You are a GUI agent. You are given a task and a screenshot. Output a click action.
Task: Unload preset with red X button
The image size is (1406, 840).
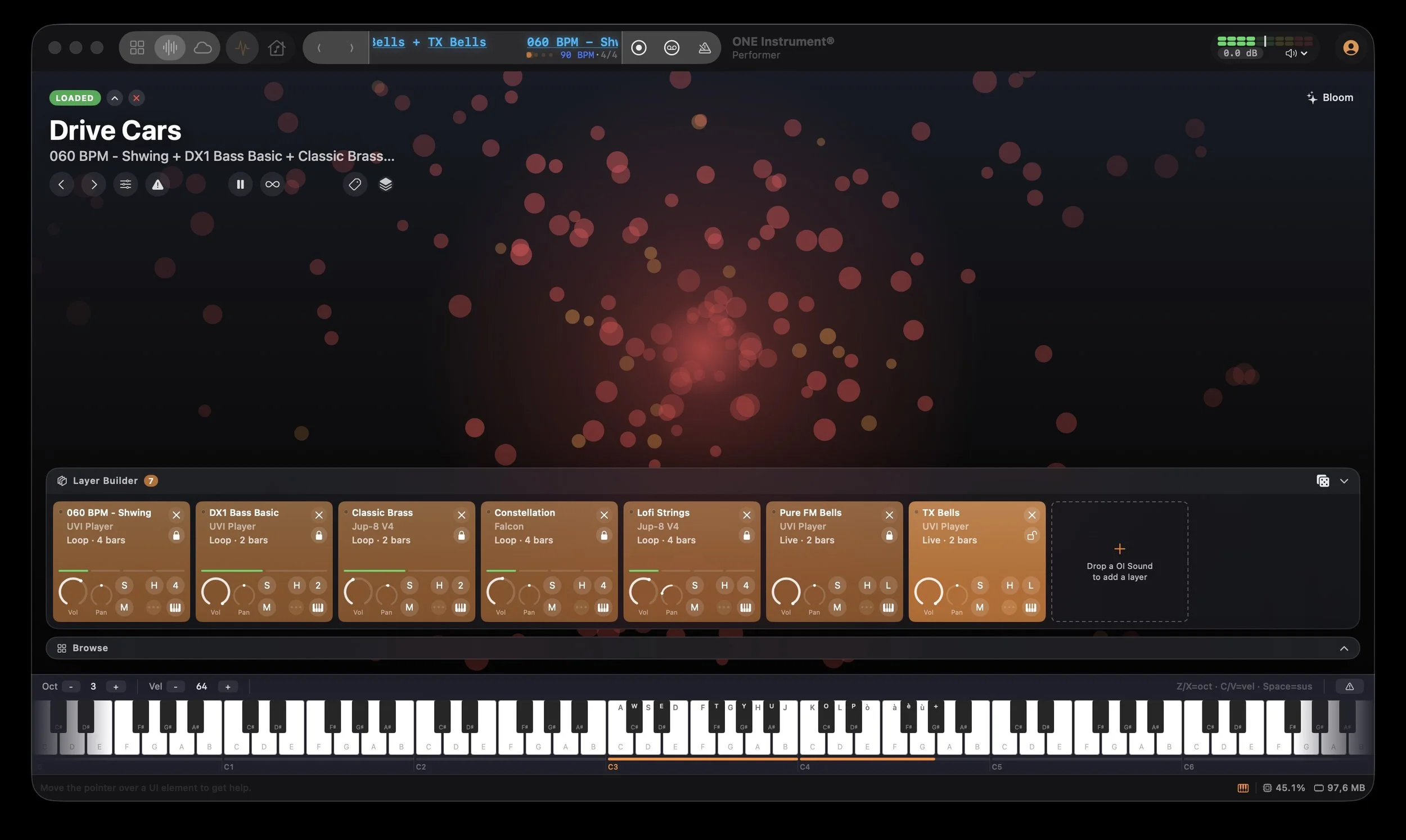(x=137, y=98)
